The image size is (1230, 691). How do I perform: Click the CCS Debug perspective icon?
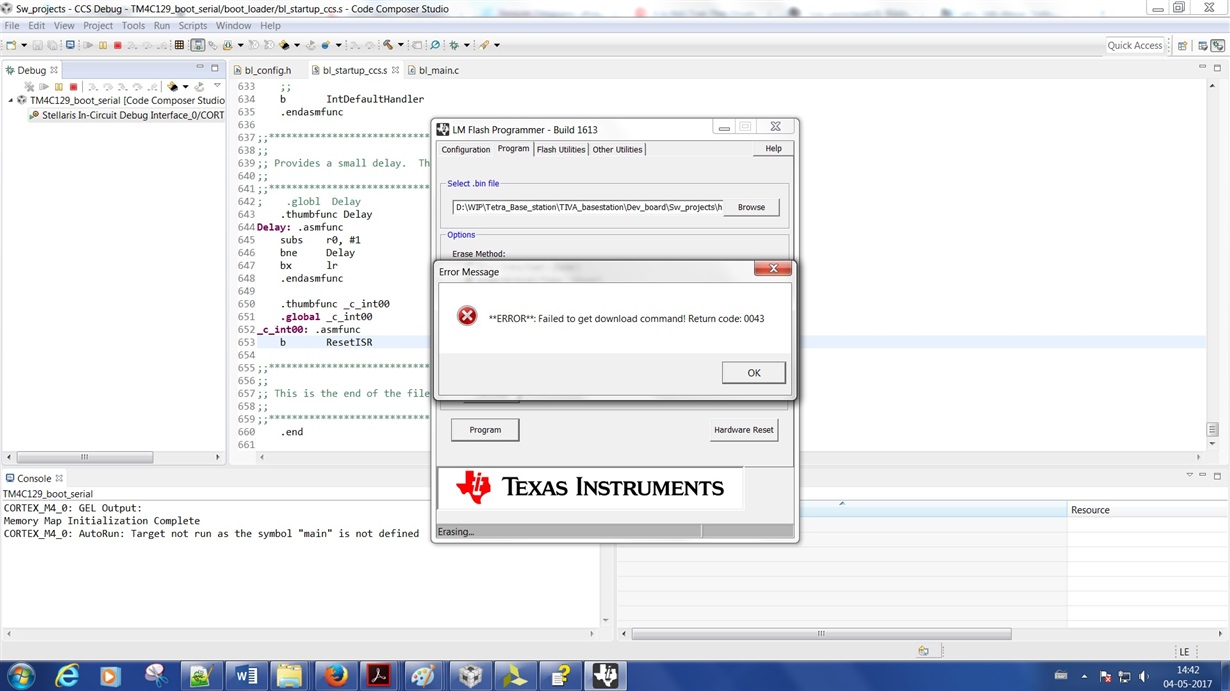(x=1216, y=45)
